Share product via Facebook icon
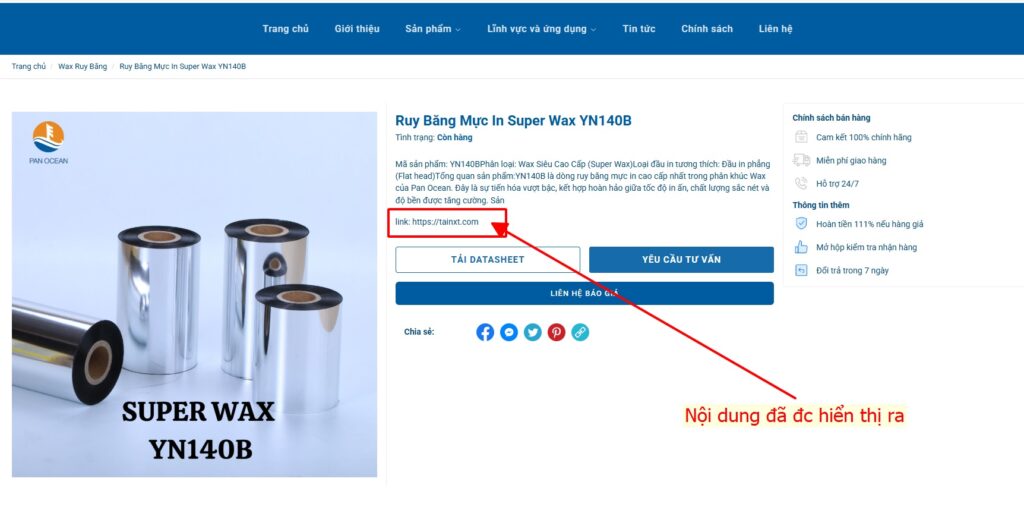Screen dimensions: 1024x510 485,332
